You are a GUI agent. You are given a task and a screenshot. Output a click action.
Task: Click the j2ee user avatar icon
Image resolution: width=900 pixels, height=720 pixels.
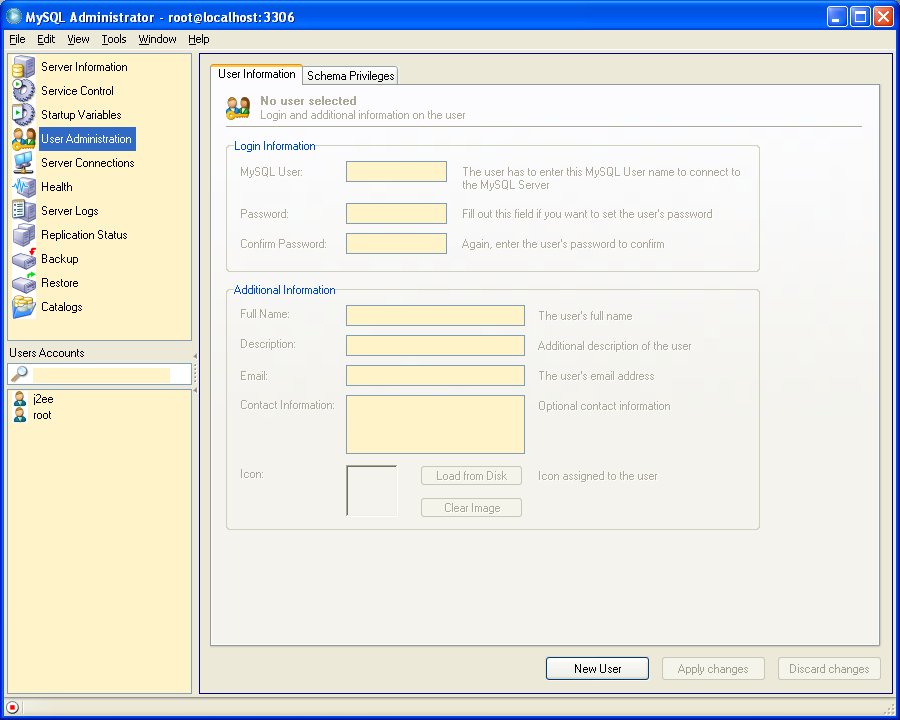click(x=20, y=398)
